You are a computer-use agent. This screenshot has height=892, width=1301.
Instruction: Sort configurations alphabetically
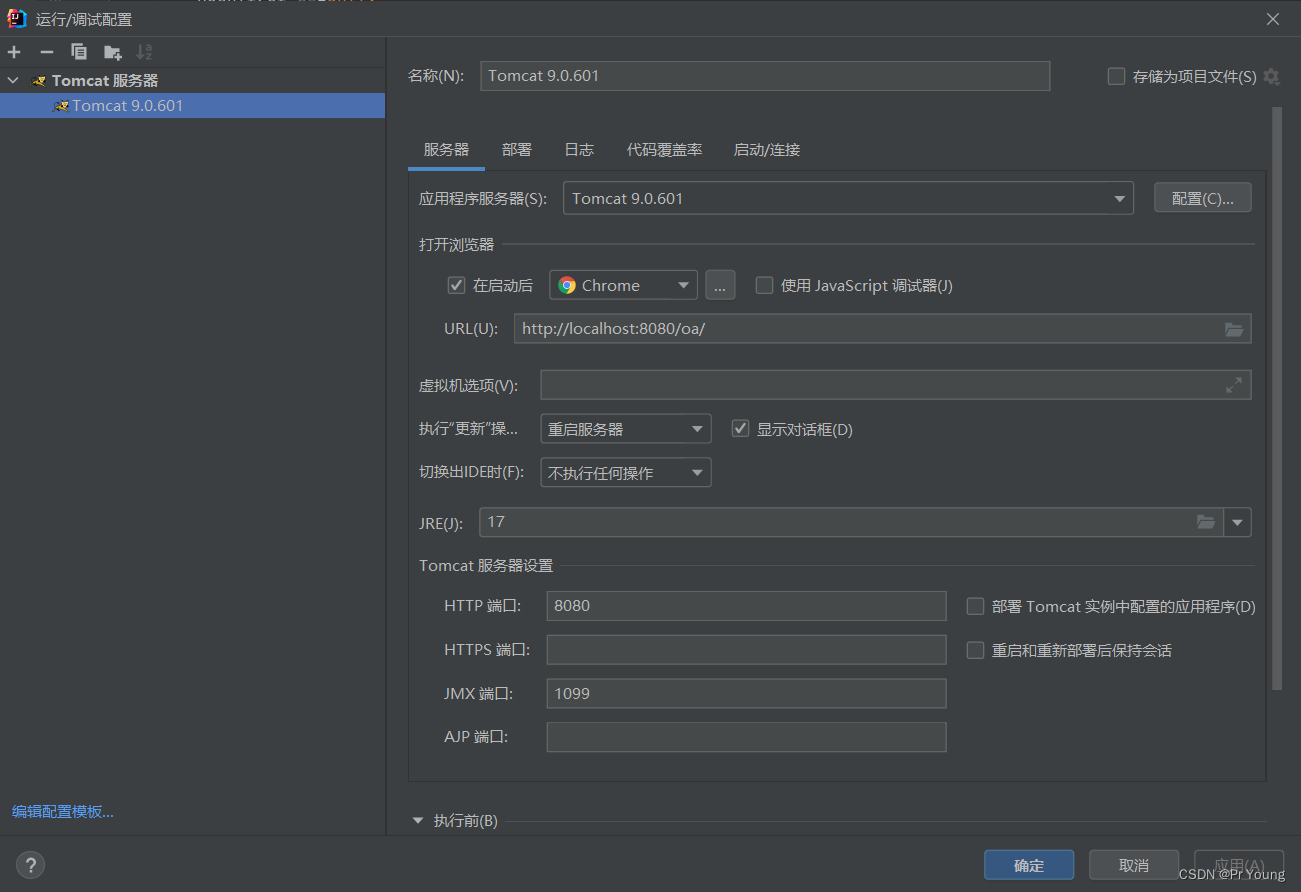[144, 51]
